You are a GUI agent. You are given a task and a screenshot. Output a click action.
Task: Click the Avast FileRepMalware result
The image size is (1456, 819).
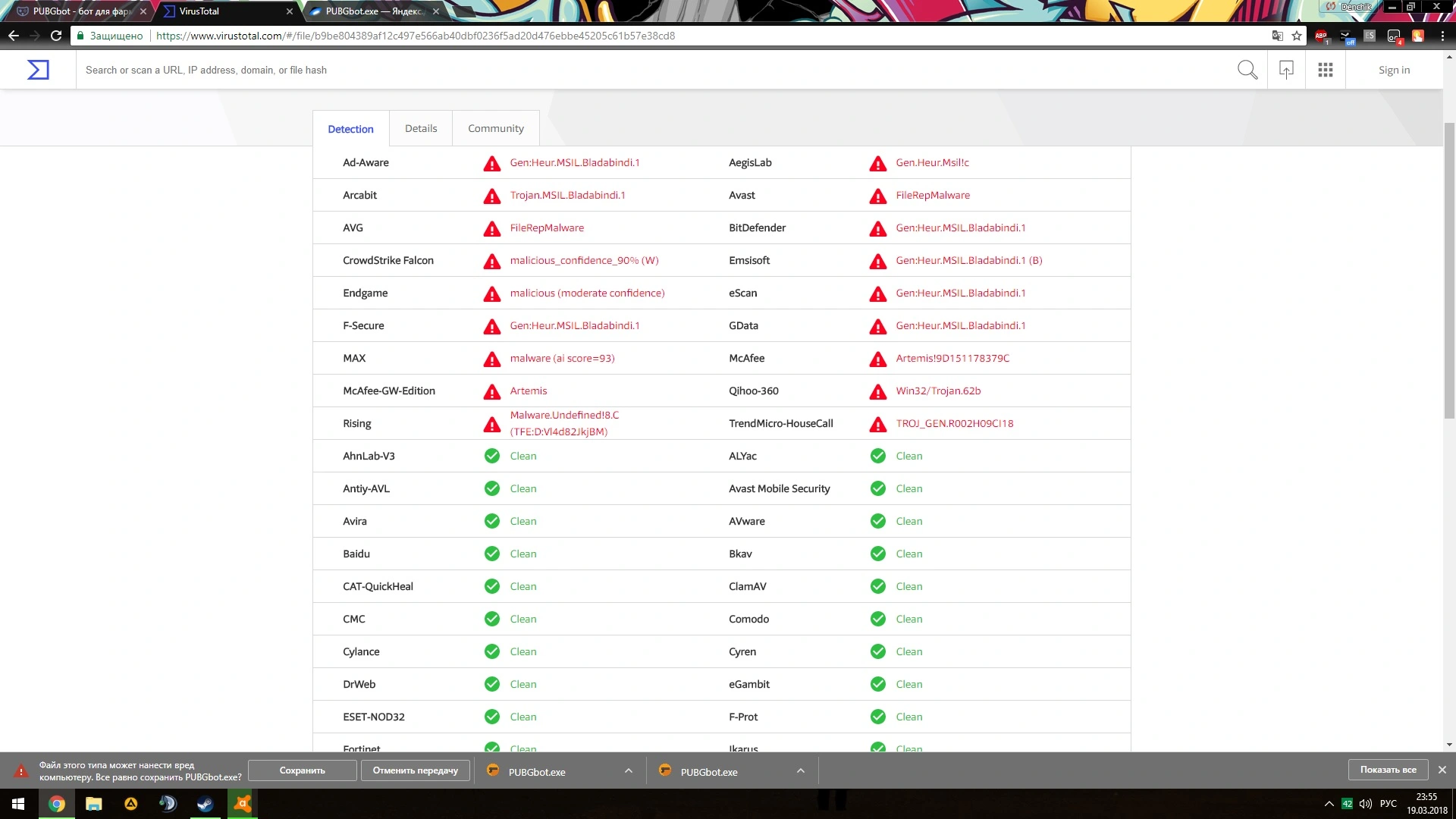[933, 196]
